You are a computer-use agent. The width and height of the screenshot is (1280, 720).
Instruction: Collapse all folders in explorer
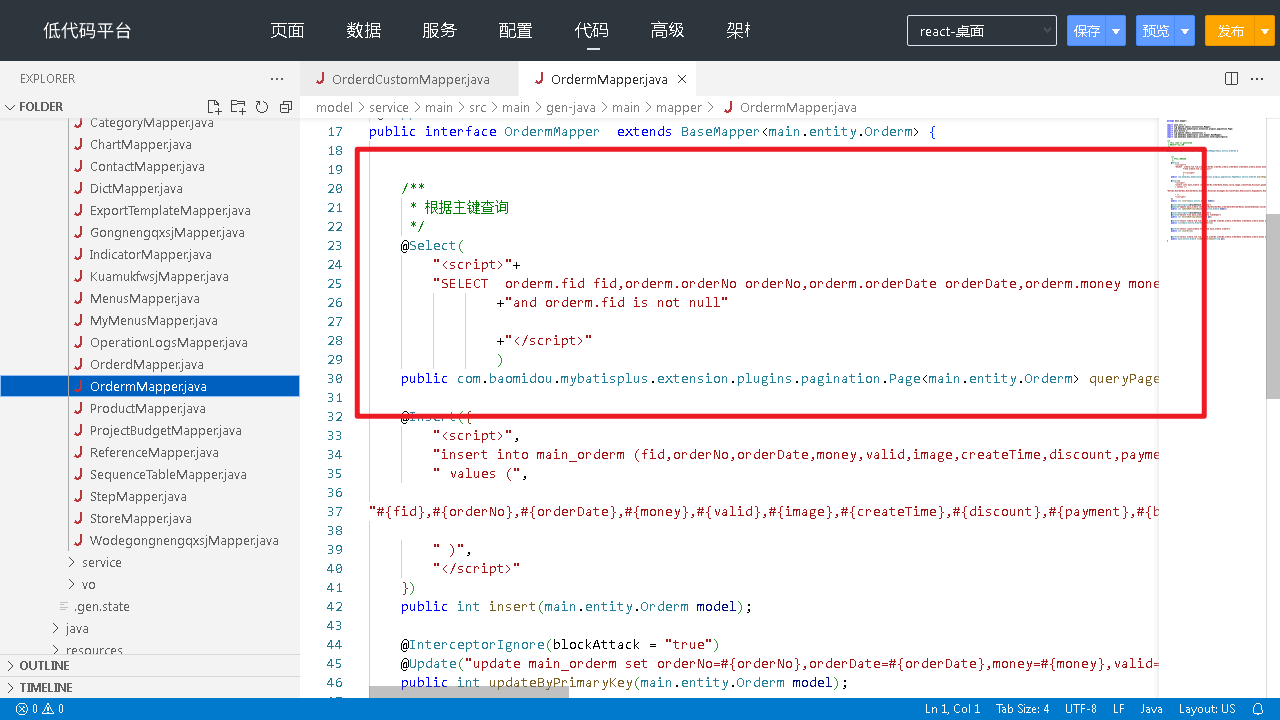point(286,107)
